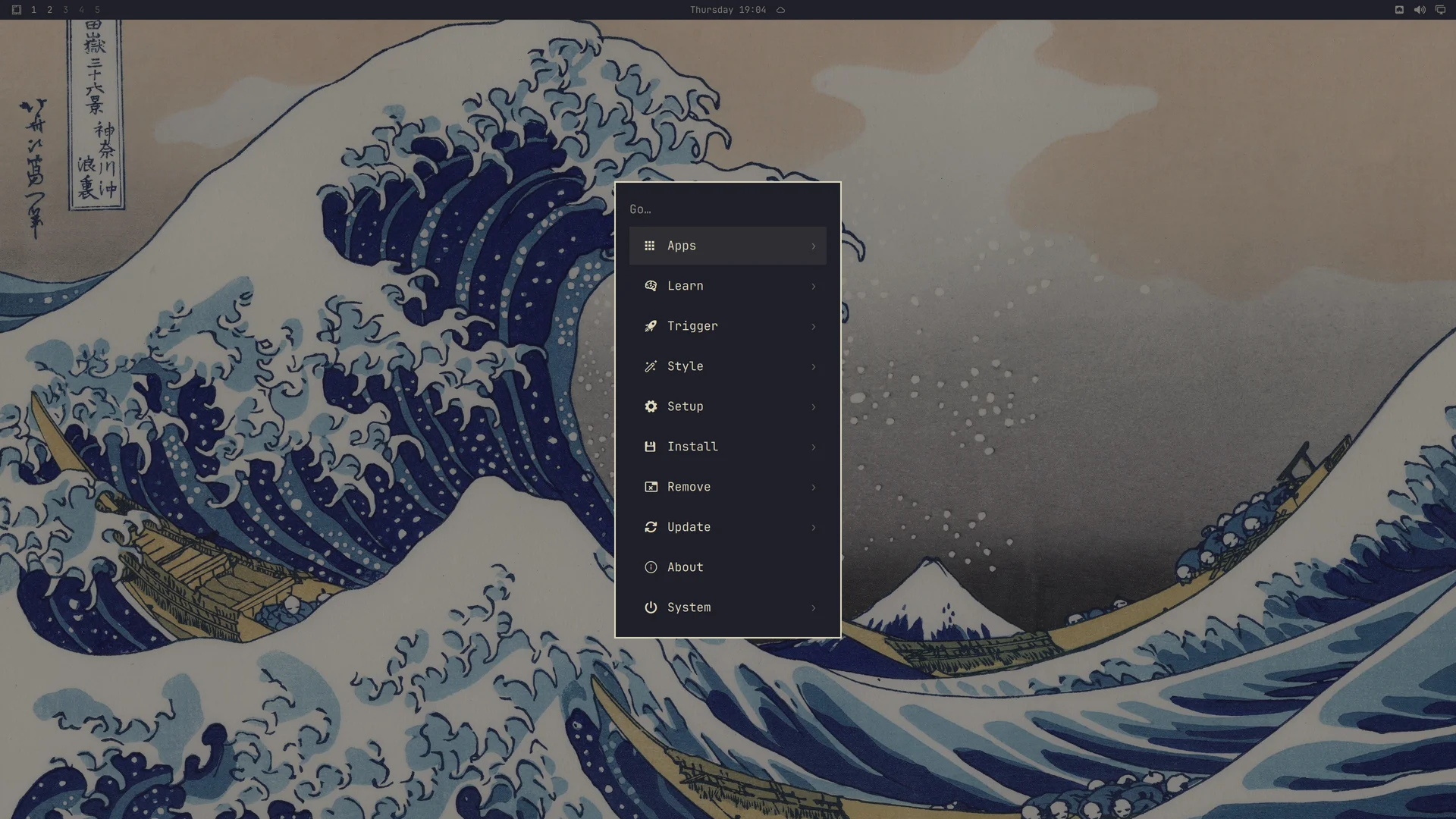1456x819 pixels.
Task: Click the Trigger rocket icon
Action: coord(651,326)
